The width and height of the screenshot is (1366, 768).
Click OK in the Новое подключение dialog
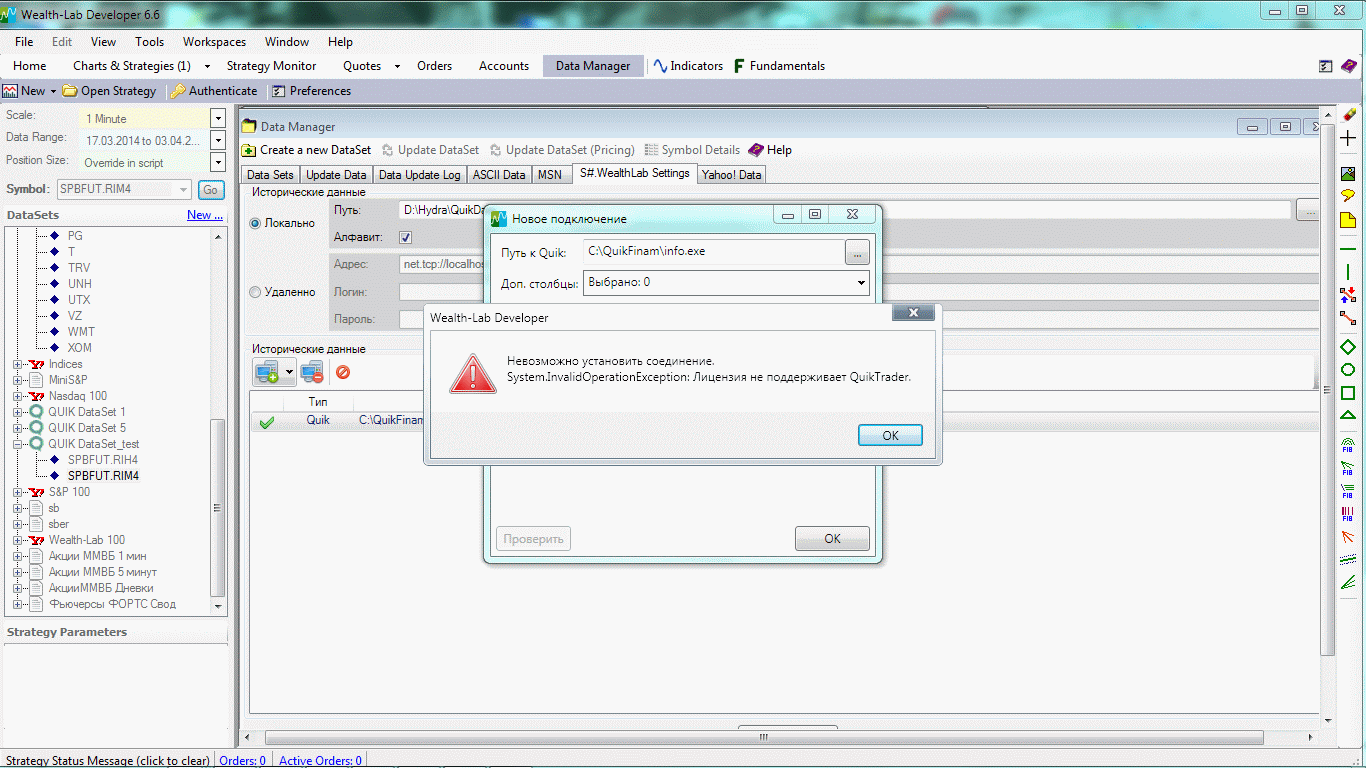coord(832,538)
